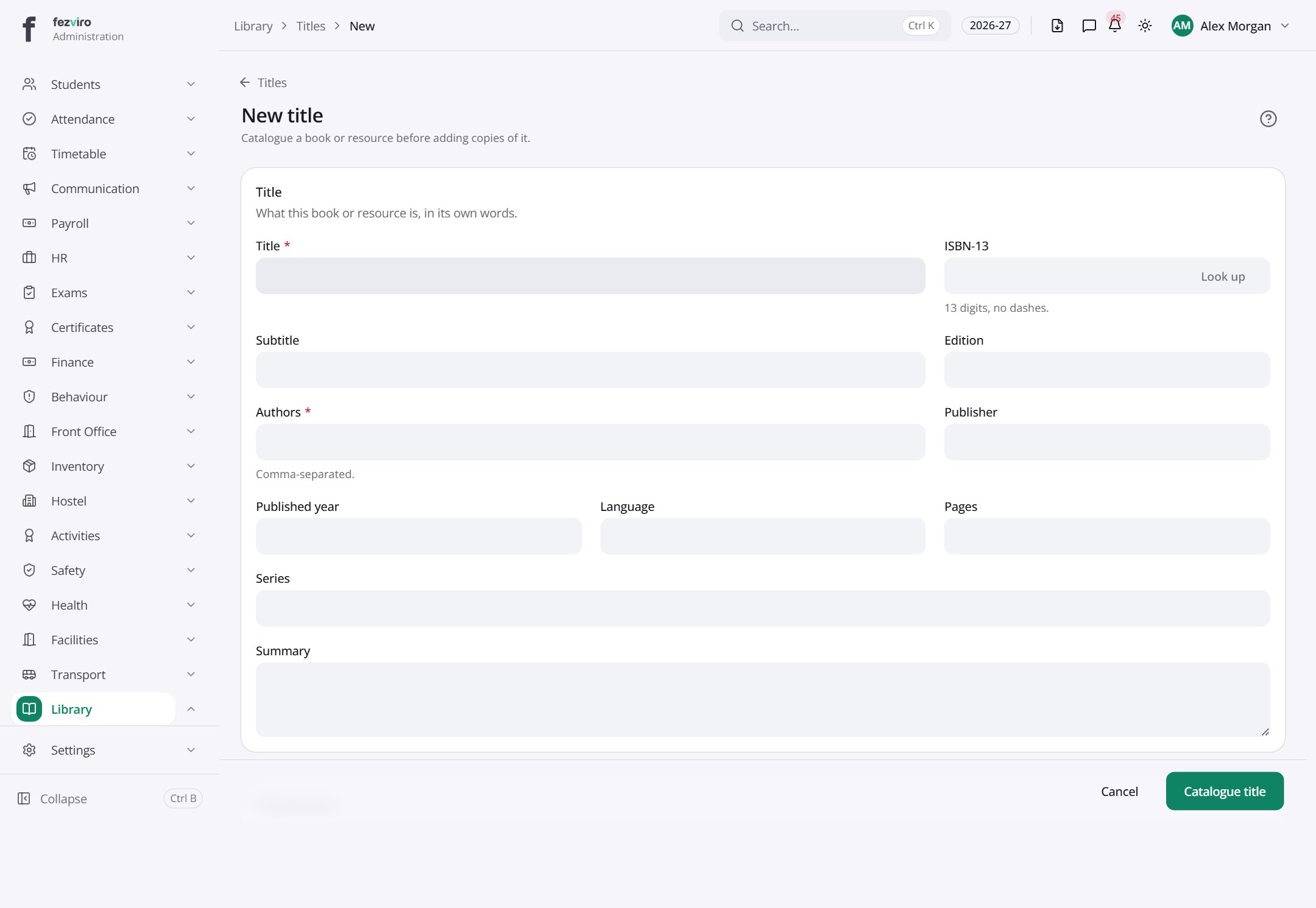Expand the Attendance menu chevron
This screenshot has width=1316, height=908.
point(191,119)
